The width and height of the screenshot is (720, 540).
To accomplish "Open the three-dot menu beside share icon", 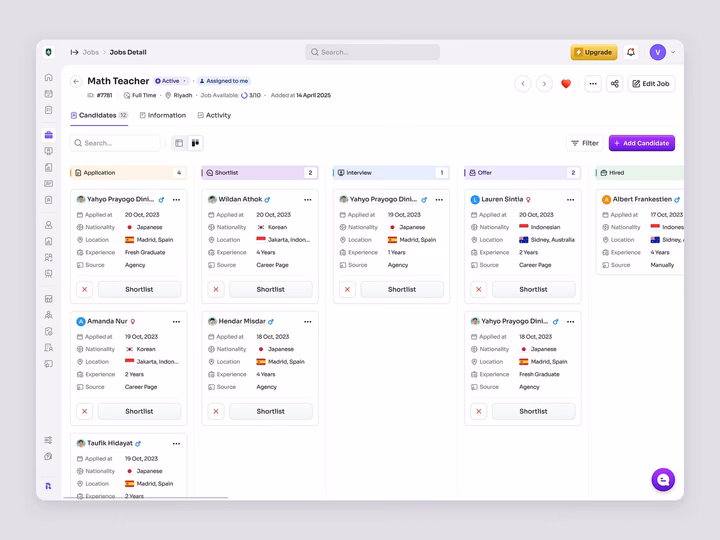I will 593,84.
